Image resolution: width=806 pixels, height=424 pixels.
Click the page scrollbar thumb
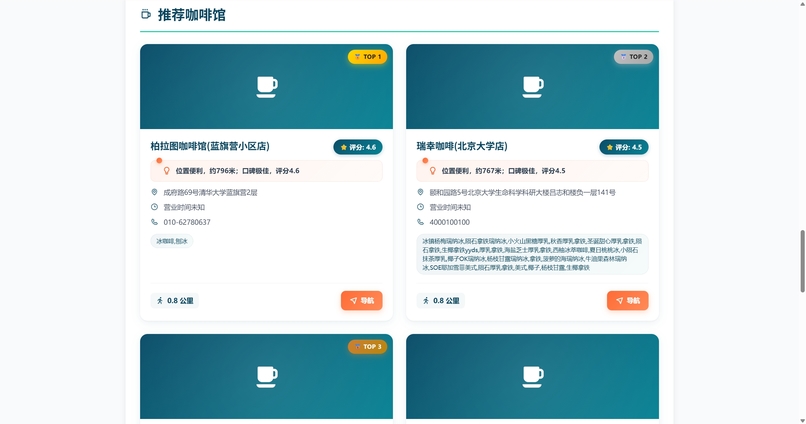tap(802, 261)
